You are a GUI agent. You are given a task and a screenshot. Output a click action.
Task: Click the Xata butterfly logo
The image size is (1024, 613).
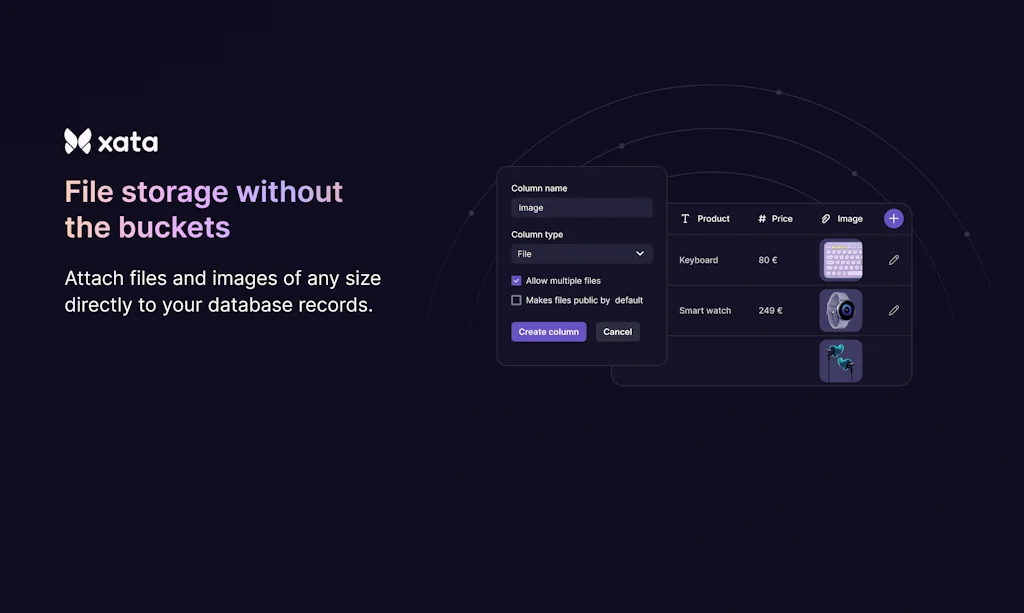point(78,142)
